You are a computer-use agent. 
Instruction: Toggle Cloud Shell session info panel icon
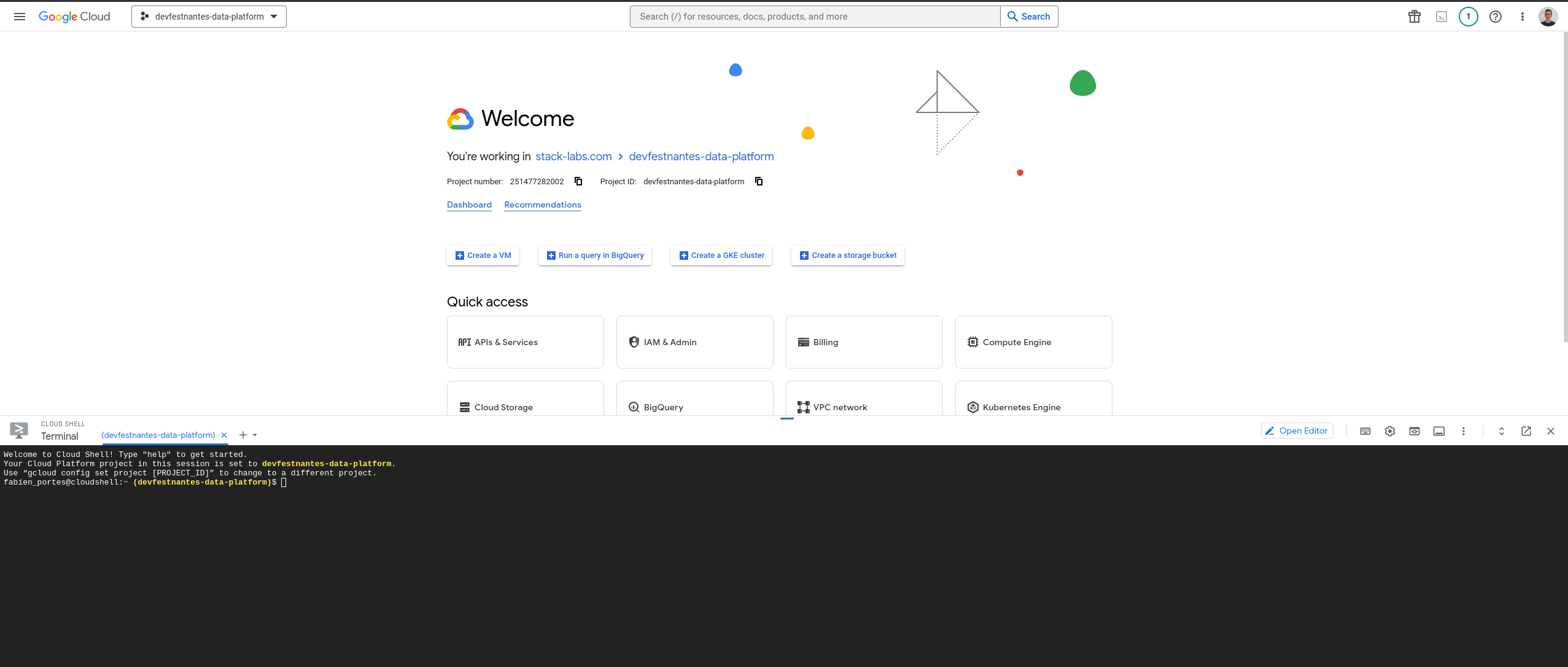point(1439,431)
